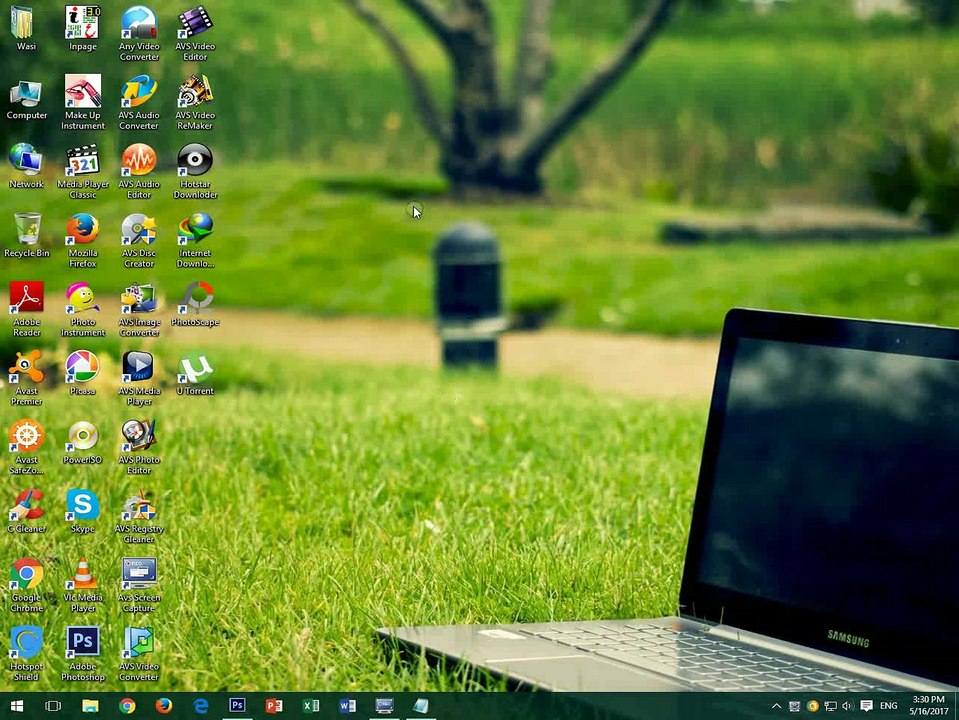This screenshot has width=959, height=720.
Task: Switch to Photoshop in taskbar
Action: click(237, 706)
